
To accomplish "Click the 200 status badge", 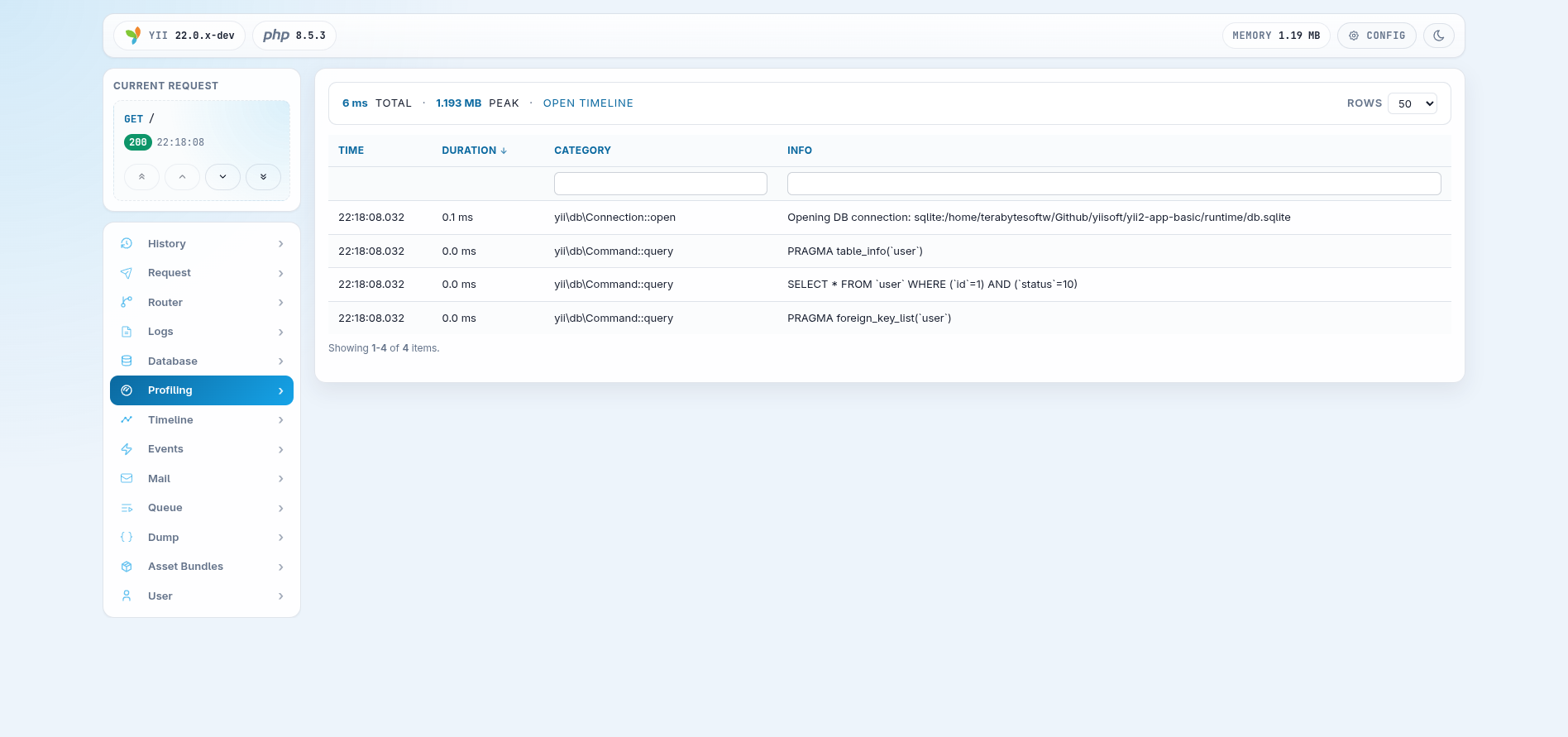I will 138,142.
